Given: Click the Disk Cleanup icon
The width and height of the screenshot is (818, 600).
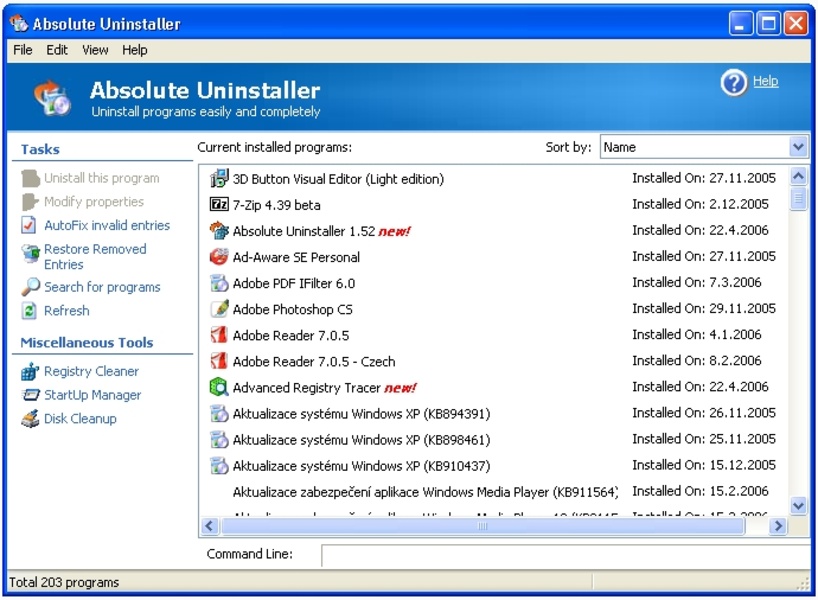Looking at the screenshot, I should (29, 420).
